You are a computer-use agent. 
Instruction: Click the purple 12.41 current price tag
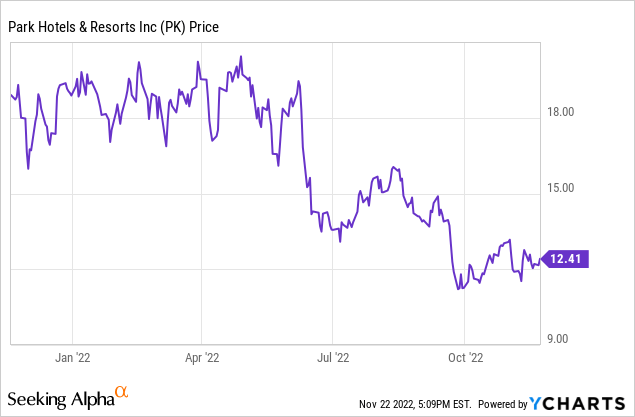[x=566, y=260]
